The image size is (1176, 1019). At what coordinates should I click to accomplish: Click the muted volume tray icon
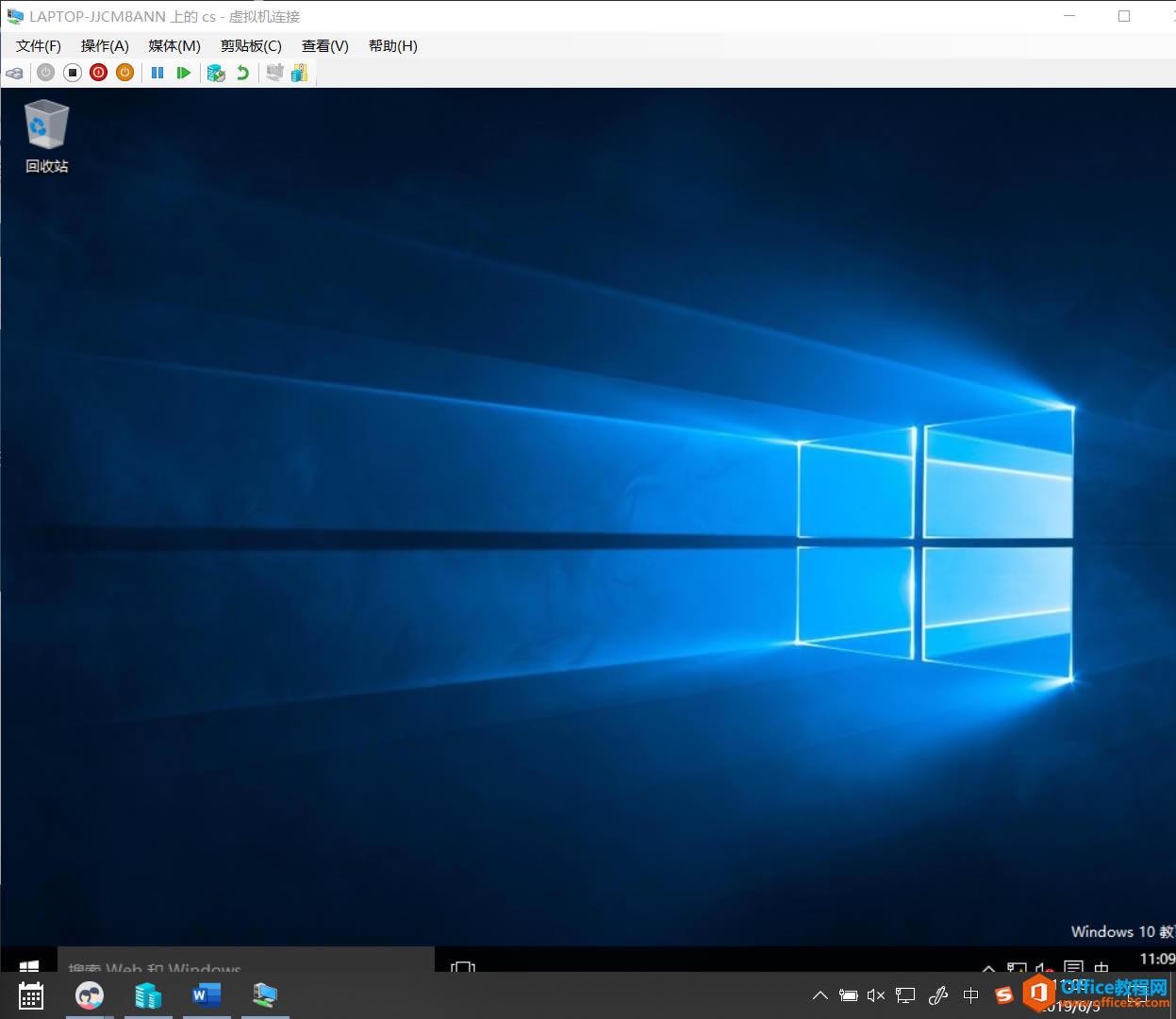876,995
